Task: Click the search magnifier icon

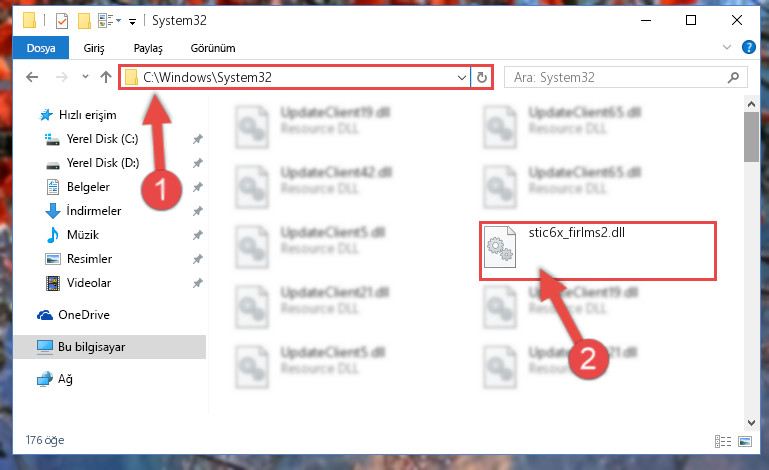Action: tap(733, 78)
